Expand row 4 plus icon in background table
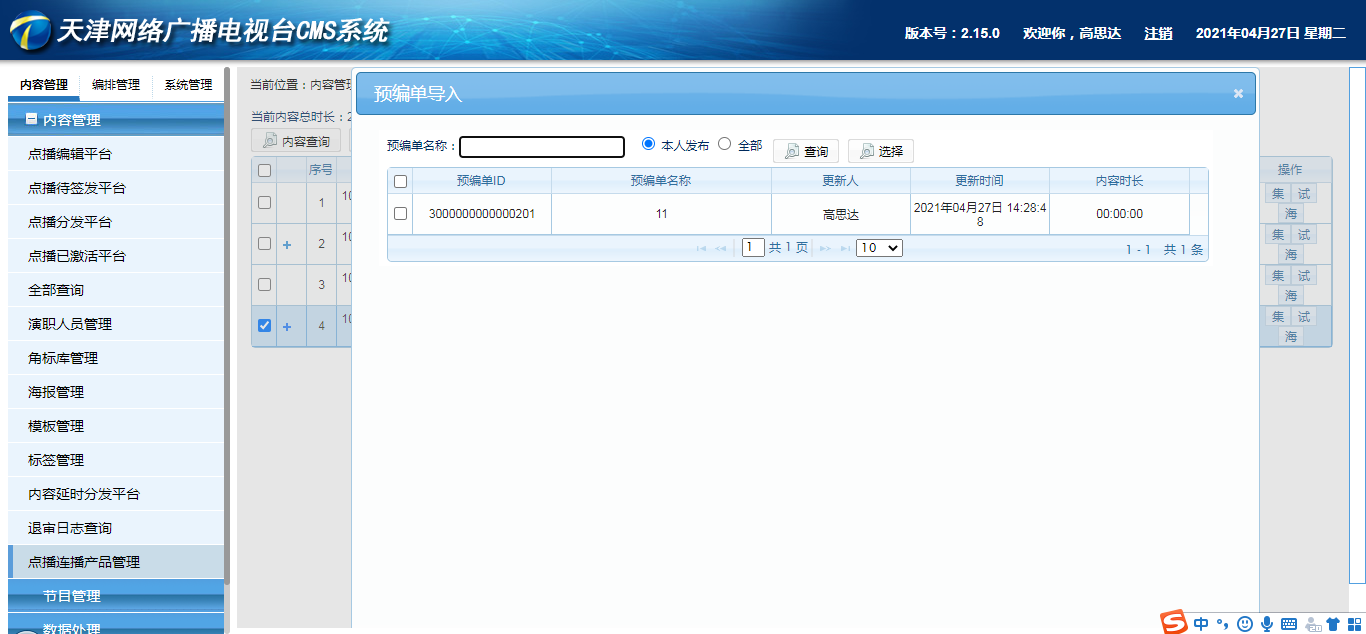 [x=287, y=326]
